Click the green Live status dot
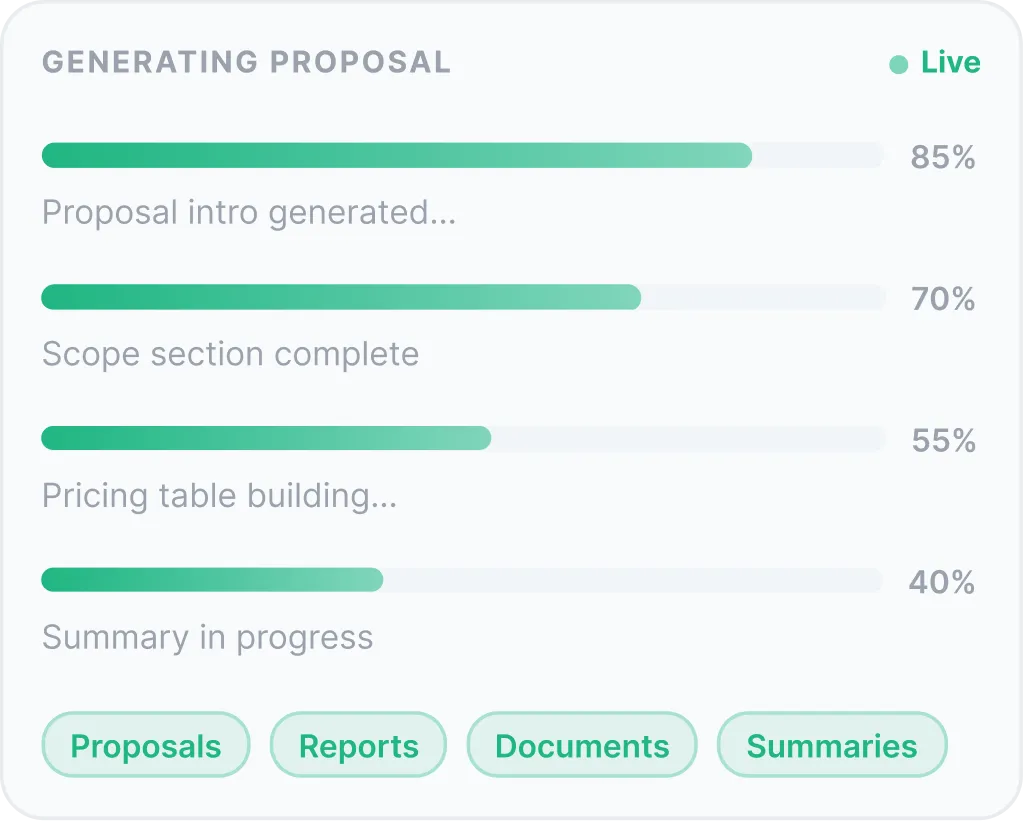Screen dimensions: 1023x821 (x=898, y=65)
